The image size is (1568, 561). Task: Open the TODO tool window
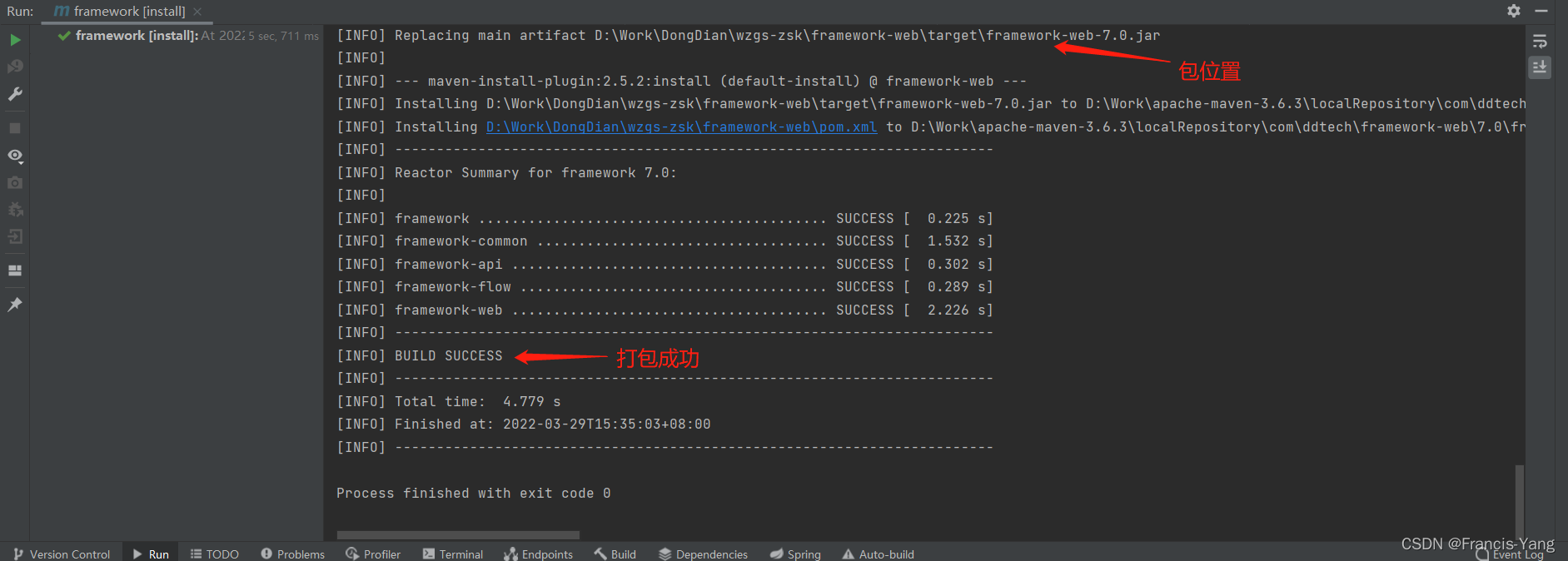click(x=215, y=554)
